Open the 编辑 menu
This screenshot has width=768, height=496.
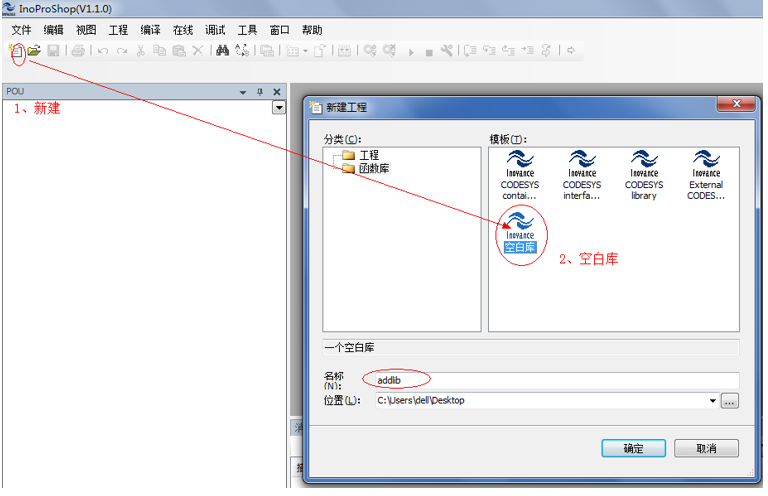(53, 30)
